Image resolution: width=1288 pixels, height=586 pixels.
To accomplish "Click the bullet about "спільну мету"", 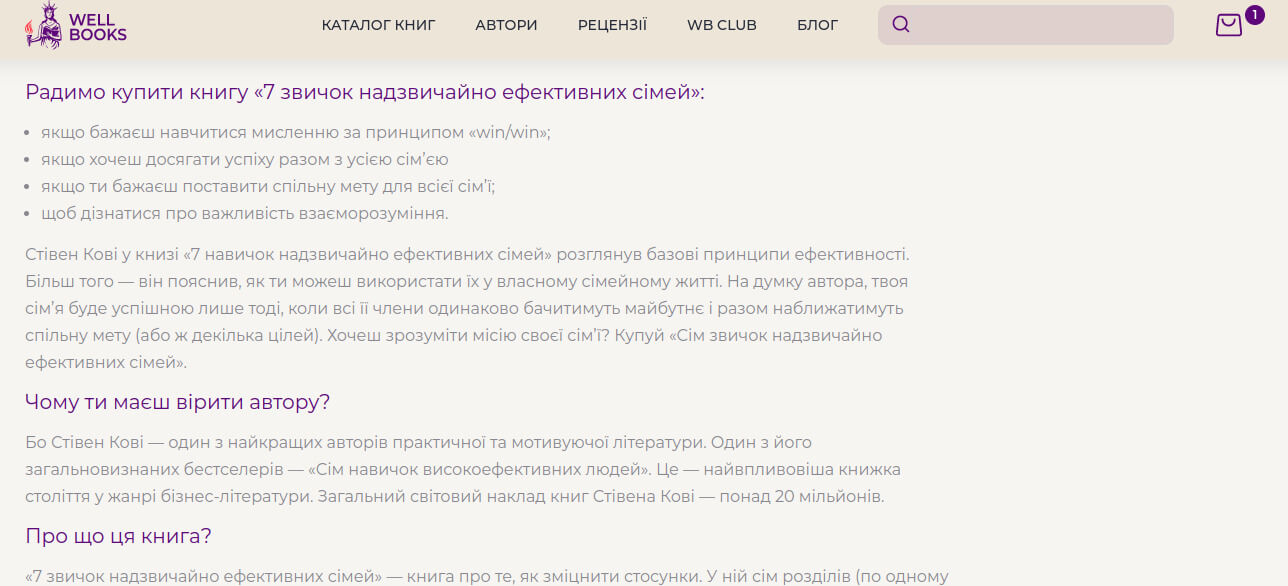I will coord(268,186).
